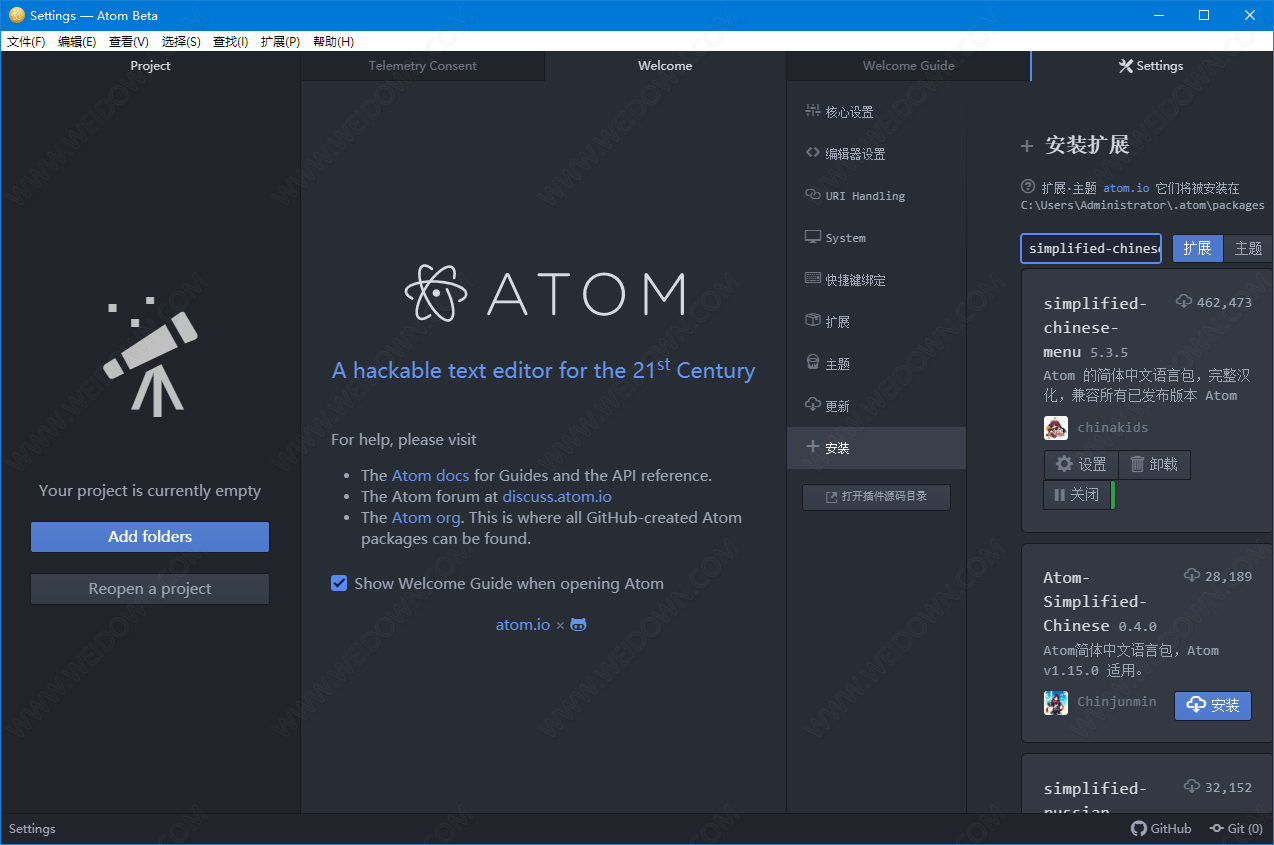
Task: Click the chinakids author avatar
Action: pos(1056,428)
